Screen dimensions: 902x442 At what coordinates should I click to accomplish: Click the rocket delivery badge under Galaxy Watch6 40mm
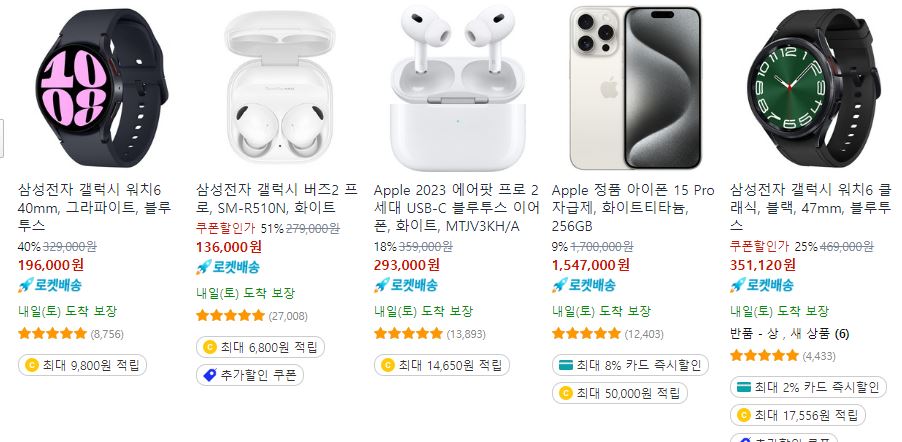click(x=50, y=284)
